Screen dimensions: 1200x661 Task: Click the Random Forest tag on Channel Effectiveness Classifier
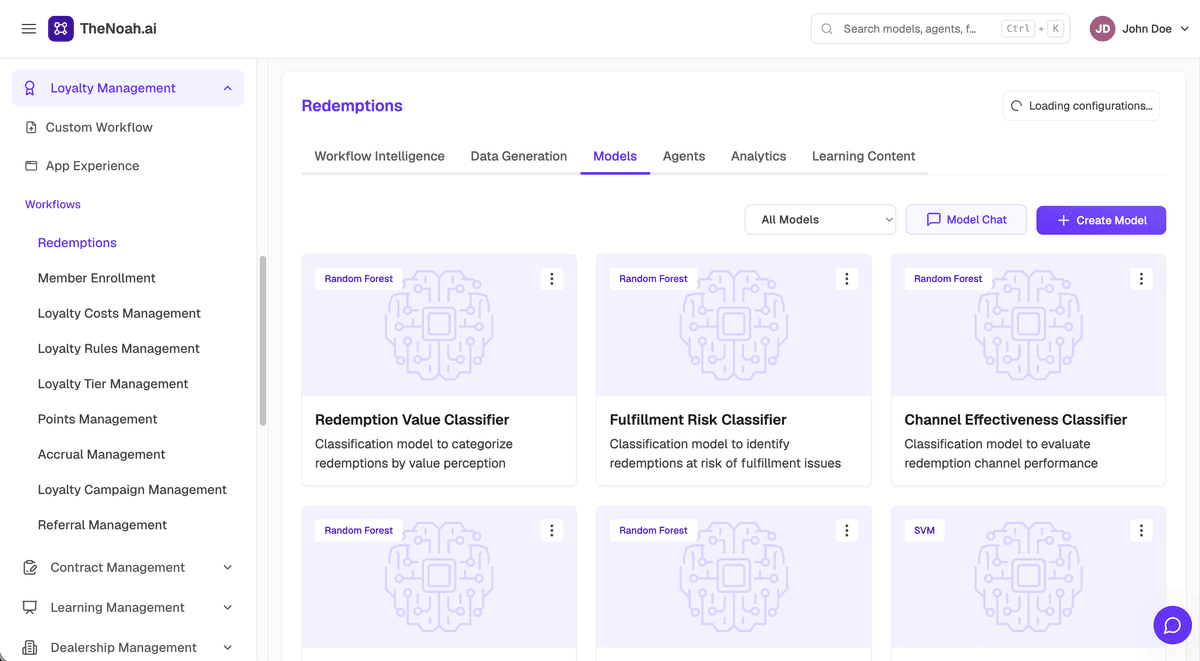click(x=948, y=279)
